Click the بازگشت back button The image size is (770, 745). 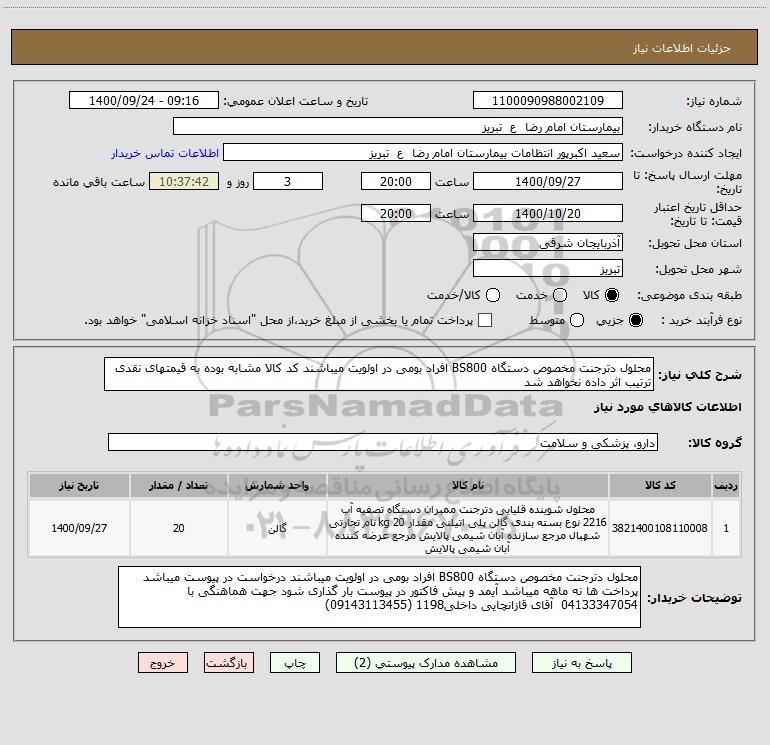pyautogui.click(x=229, y=662)
